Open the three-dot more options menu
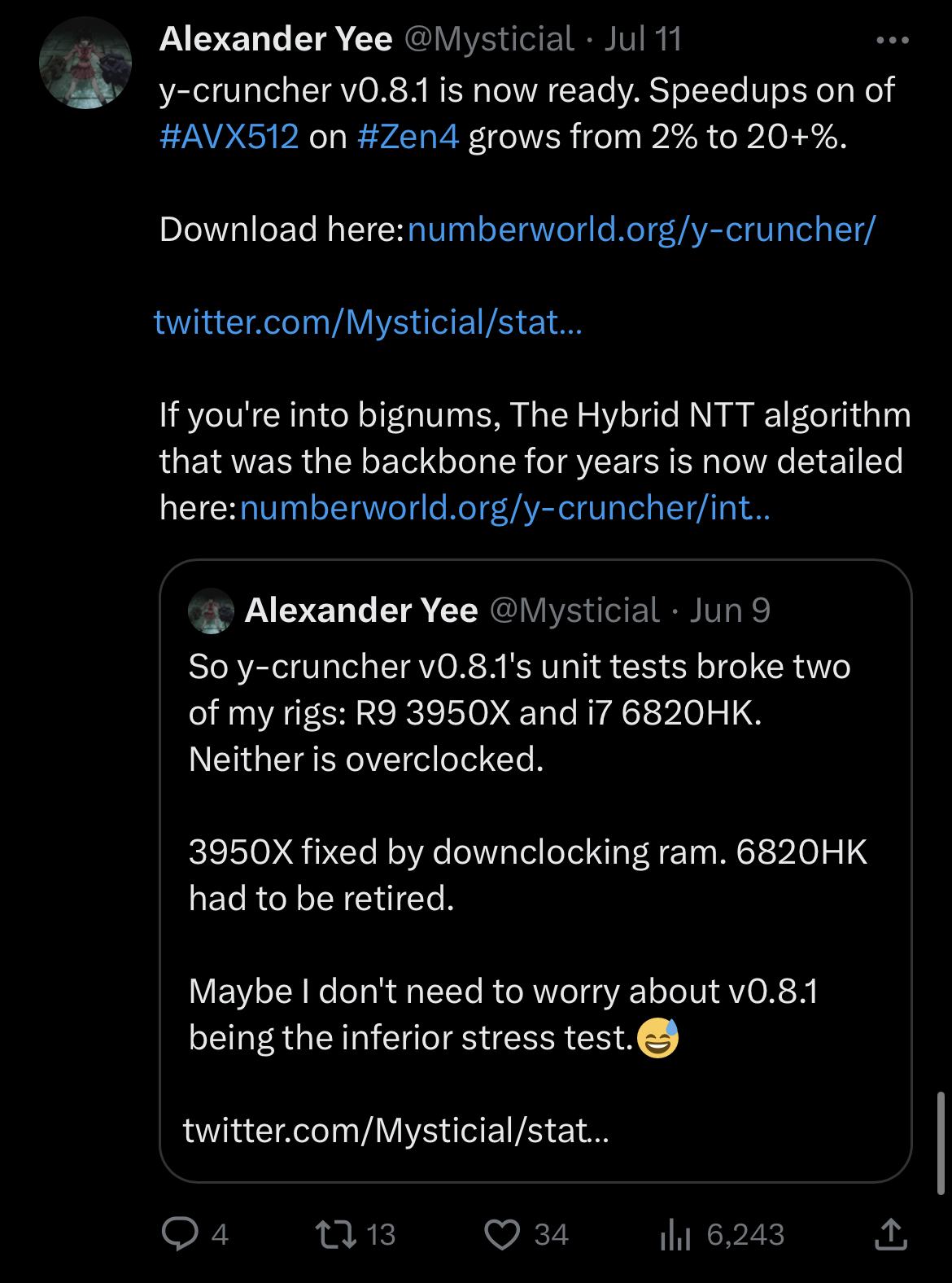The height and width of the screenshot is (1283, 952). pos(893,39)
